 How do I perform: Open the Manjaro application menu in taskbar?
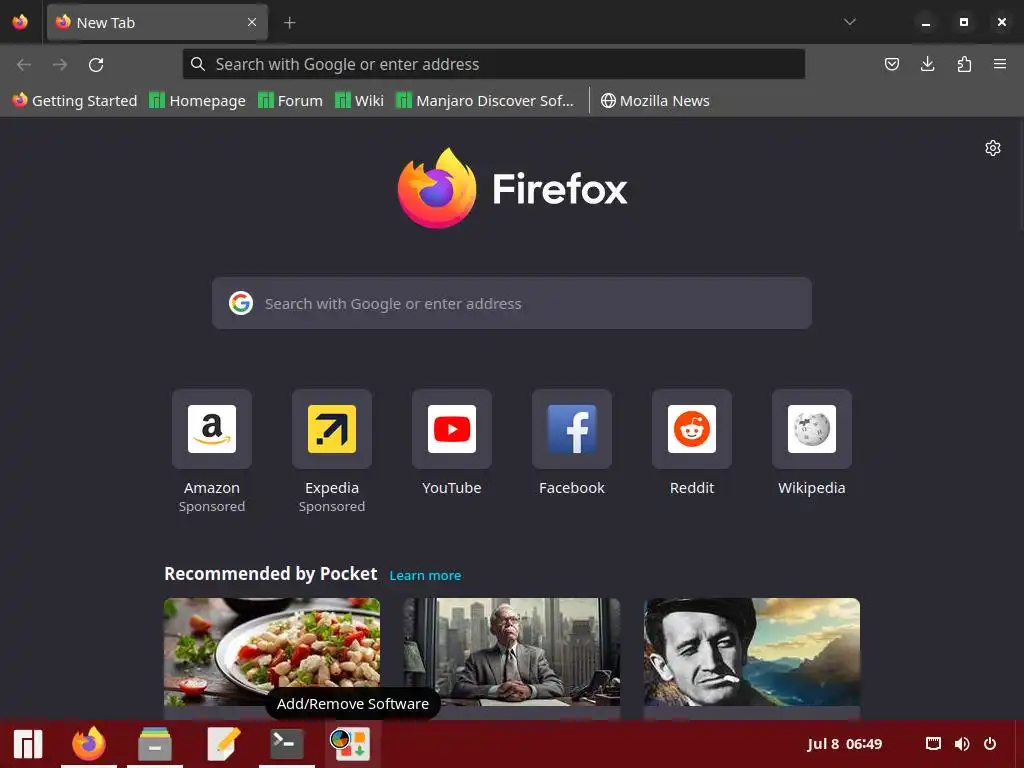(28, 744)
